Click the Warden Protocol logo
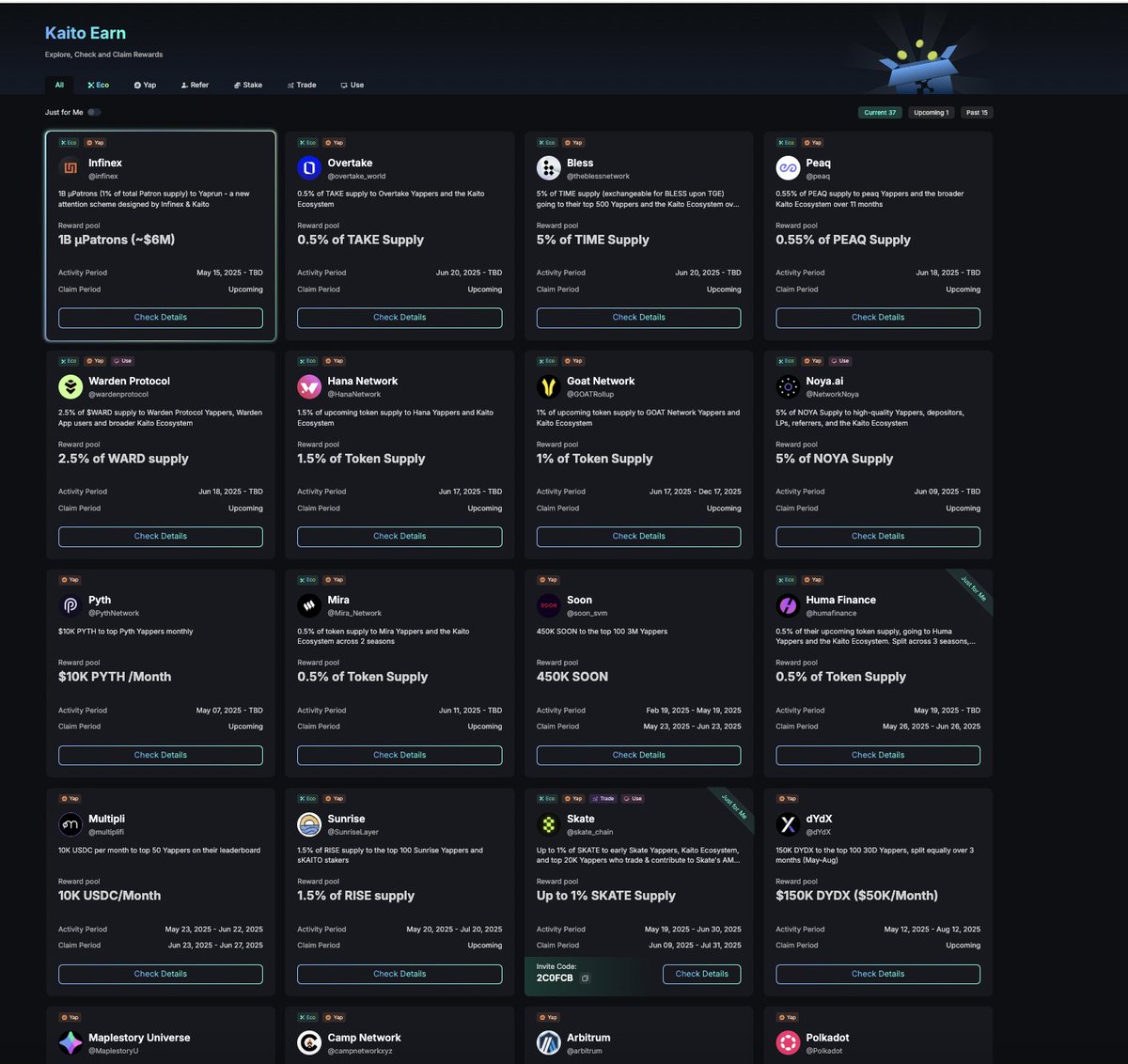This screenshot has height=1064, width=1128. [x=70, y=386]
